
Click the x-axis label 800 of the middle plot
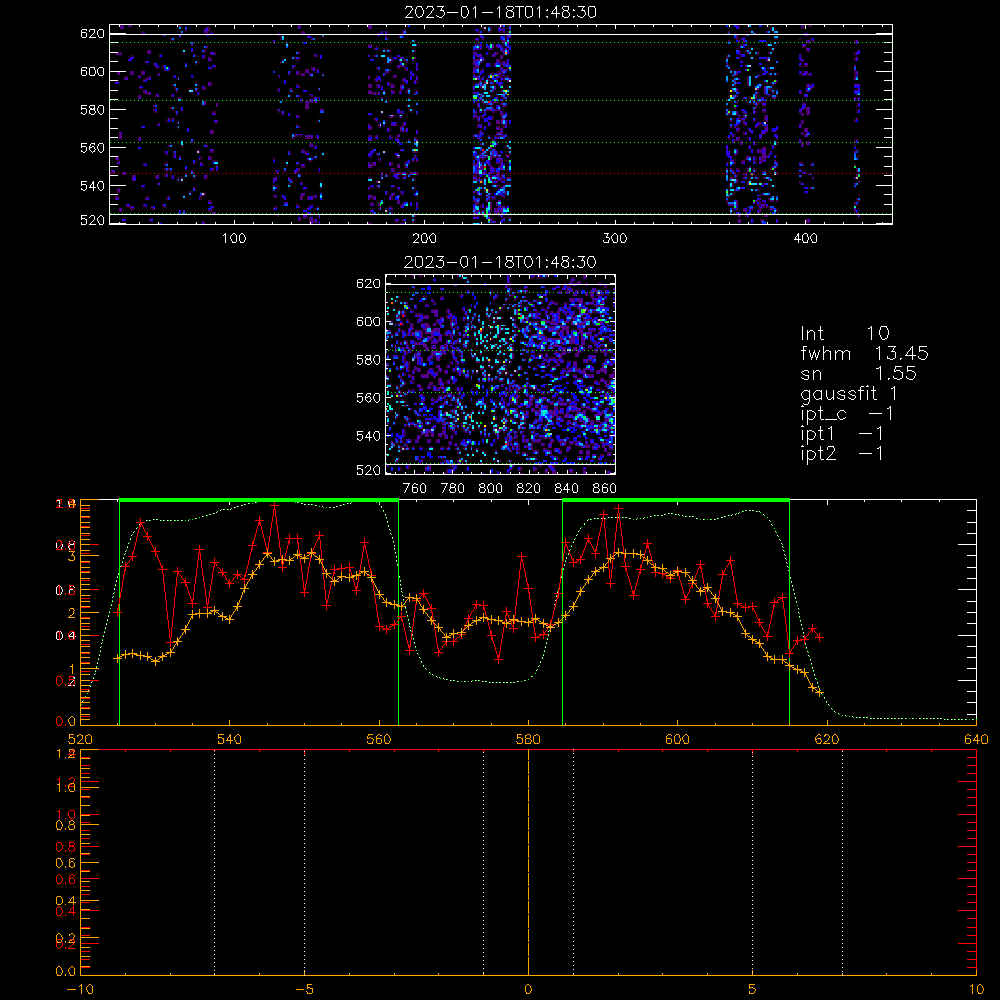coord(490,489)
